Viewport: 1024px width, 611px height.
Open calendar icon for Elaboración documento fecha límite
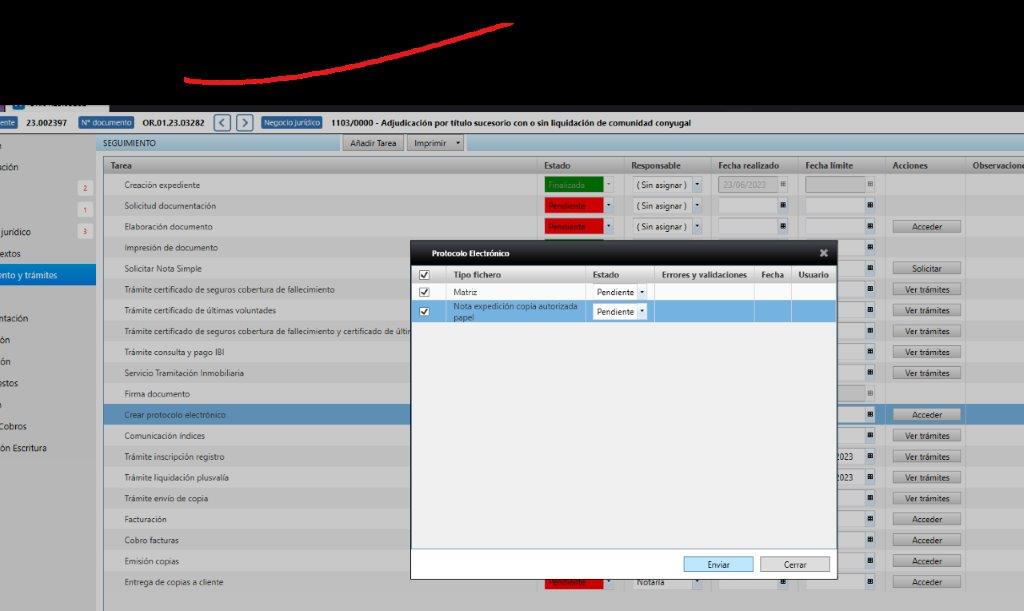[870, 227]
